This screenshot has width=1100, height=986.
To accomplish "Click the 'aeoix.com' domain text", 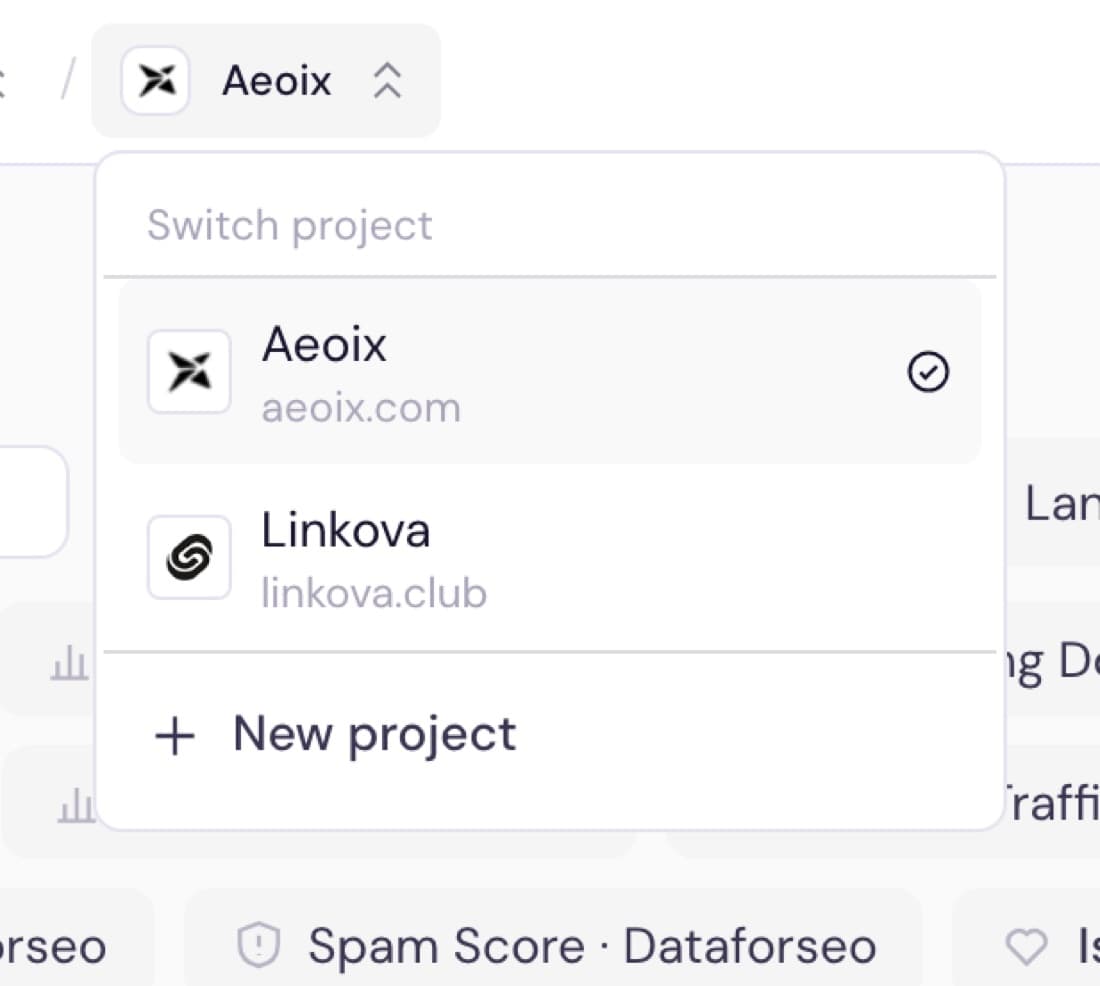I will (x=361, y=408).
